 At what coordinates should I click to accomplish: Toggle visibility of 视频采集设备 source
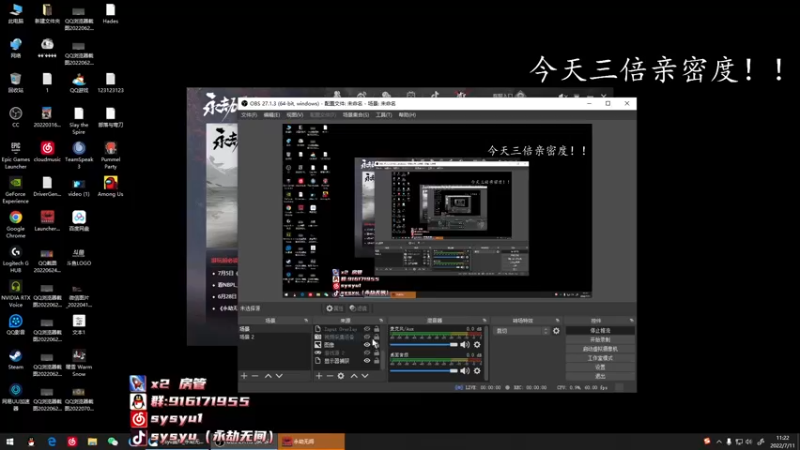pos(367,337)
